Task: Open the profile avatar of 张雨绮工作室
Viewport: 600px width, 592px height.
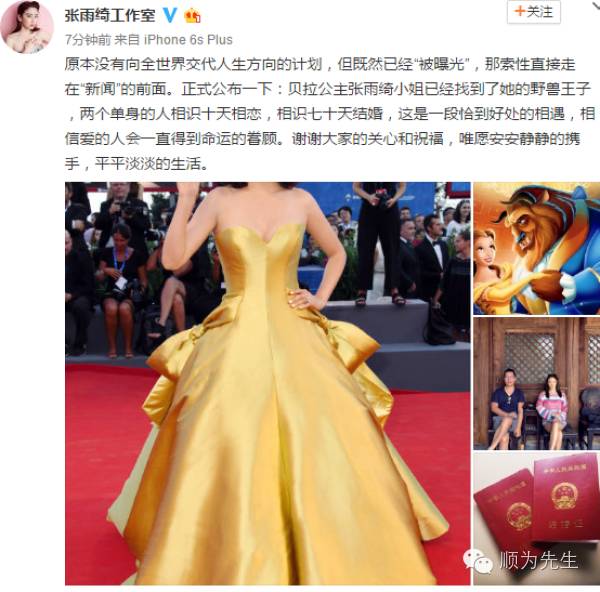Action: tap(27, 28)
